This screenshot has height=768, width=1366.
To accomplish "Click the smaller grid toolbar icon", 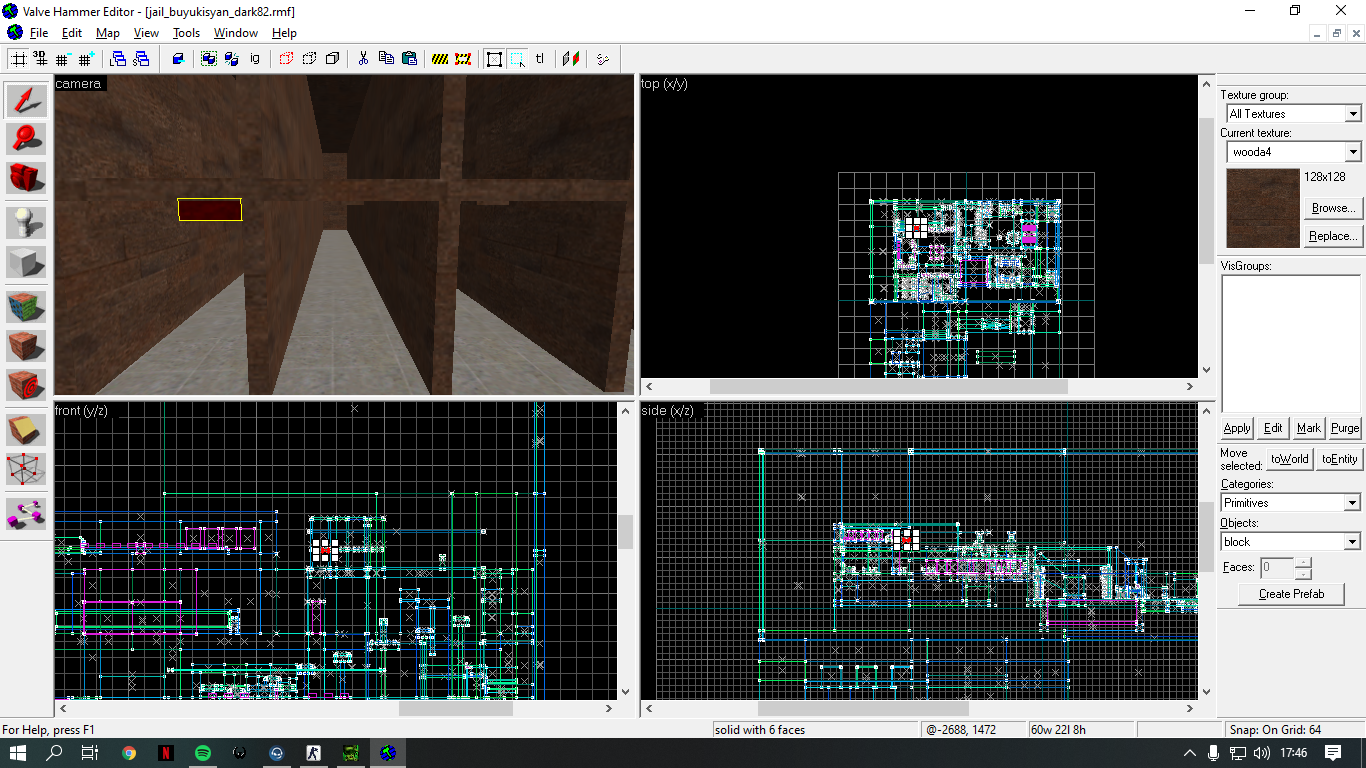I will [63, 59].
